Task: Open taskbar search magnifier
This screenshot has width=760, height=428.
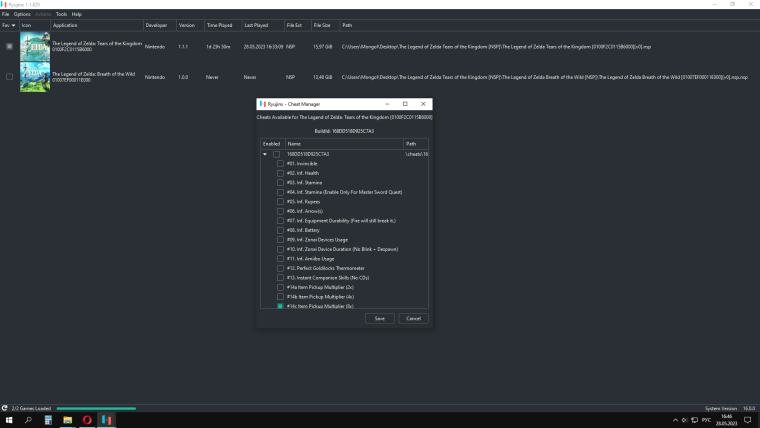Action: (28, 420)
